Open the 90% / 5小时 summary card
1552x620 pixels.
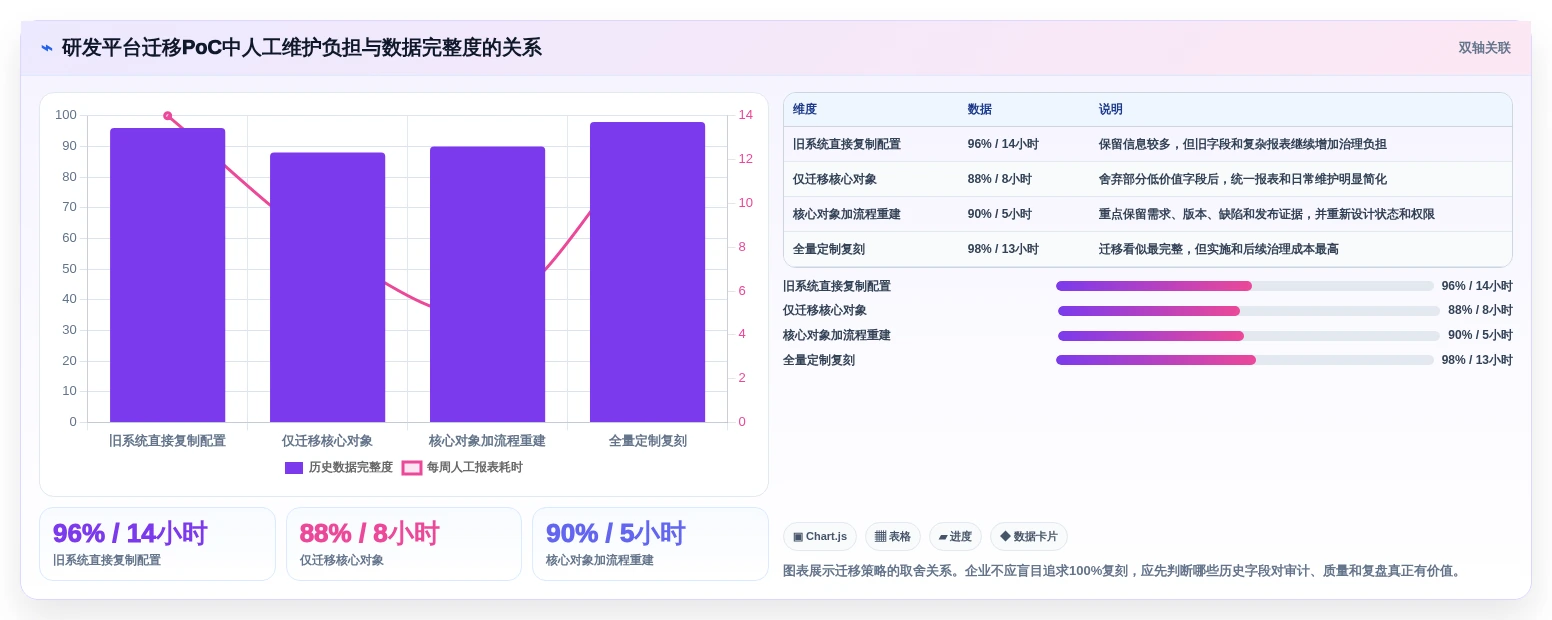click(650, 544)
